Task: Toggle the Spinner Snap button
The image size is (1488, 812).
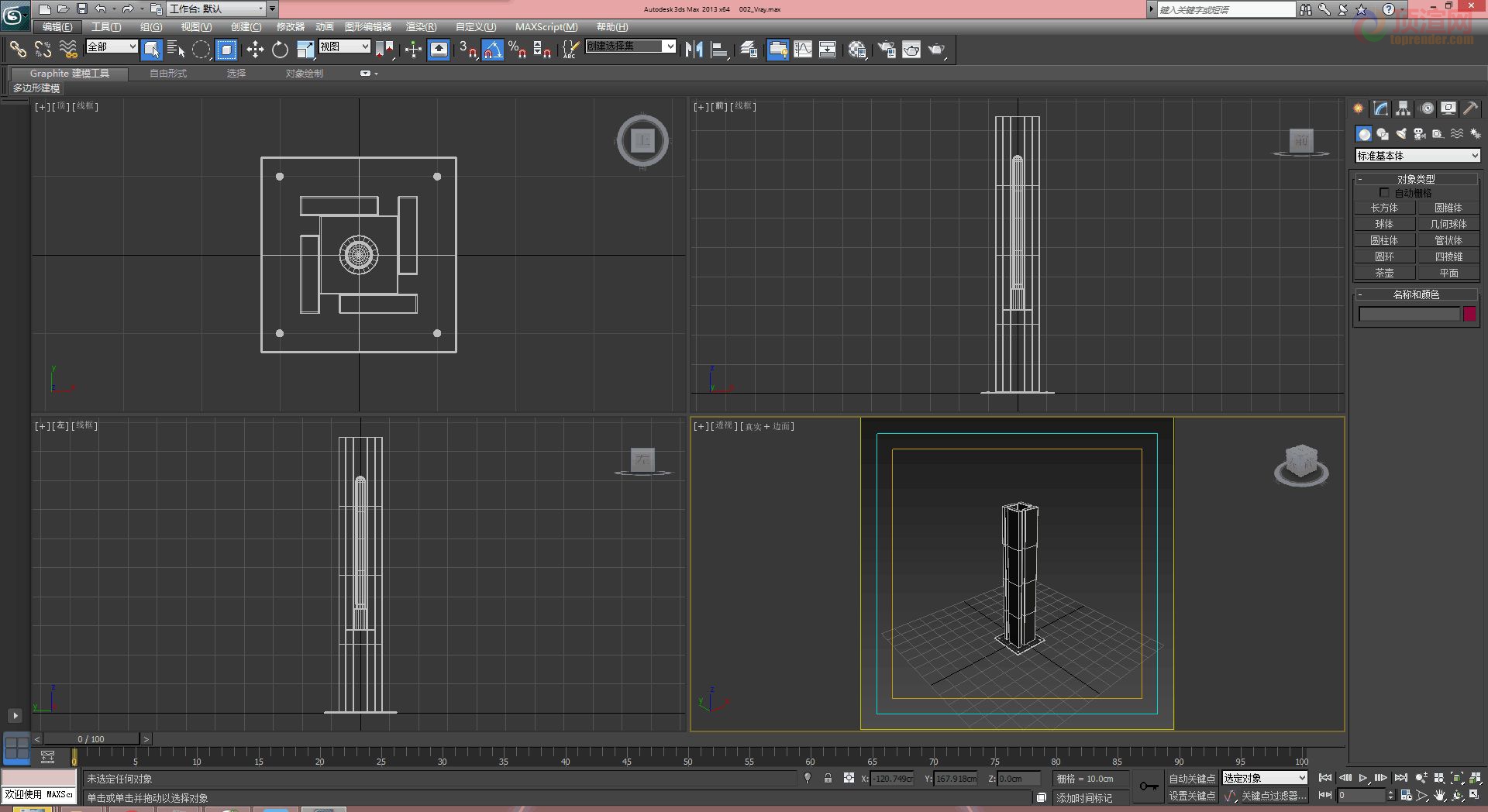Action: (542, 50)
